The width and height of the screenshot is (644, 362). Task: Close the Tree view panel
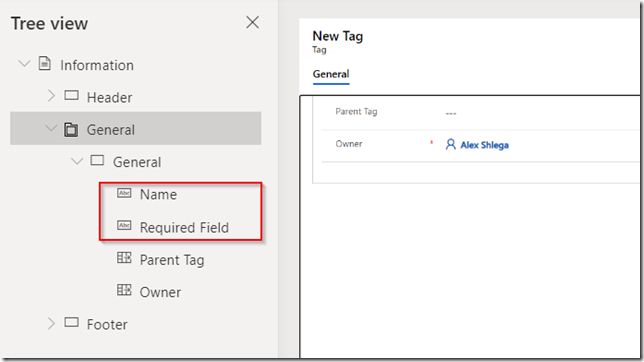pos(253,22)
